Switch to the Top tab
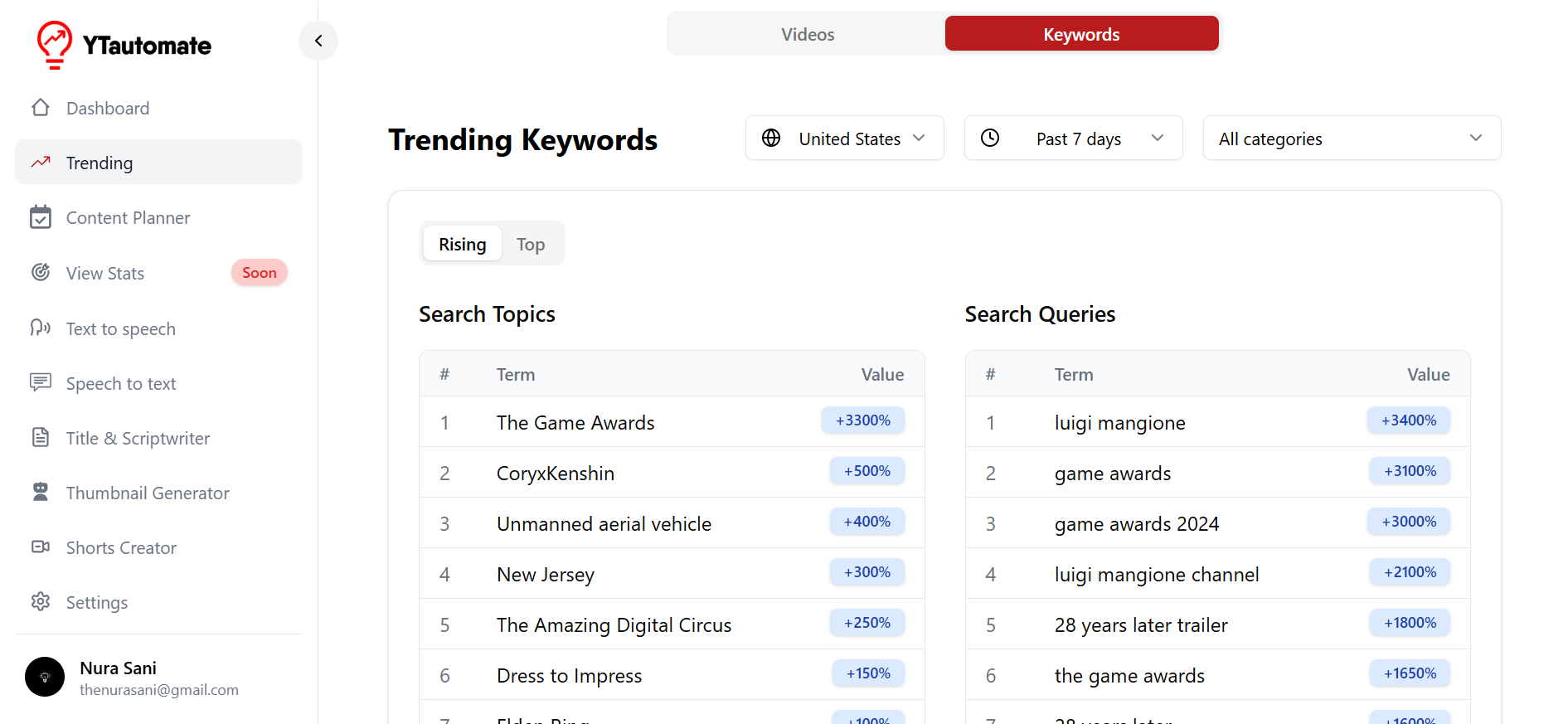This screenshot has height=724, width=1568. tap(531, 244)
